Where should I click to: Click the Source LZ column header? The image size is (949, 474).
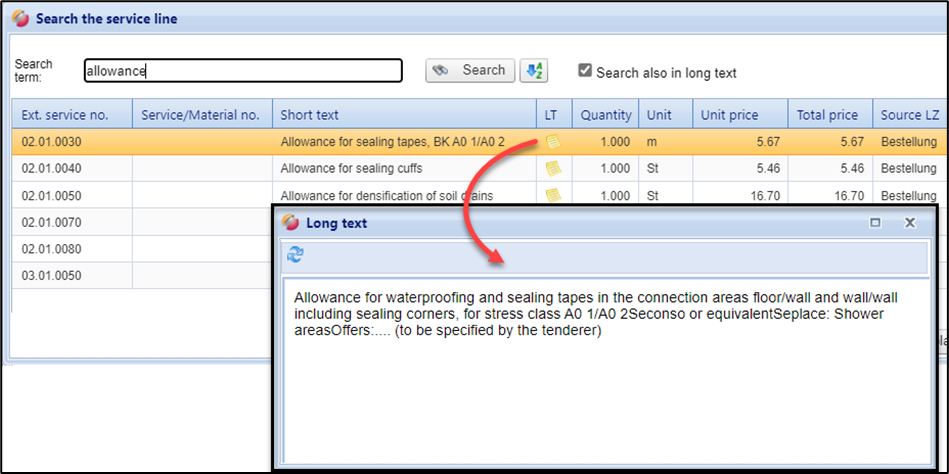[908, 115]
